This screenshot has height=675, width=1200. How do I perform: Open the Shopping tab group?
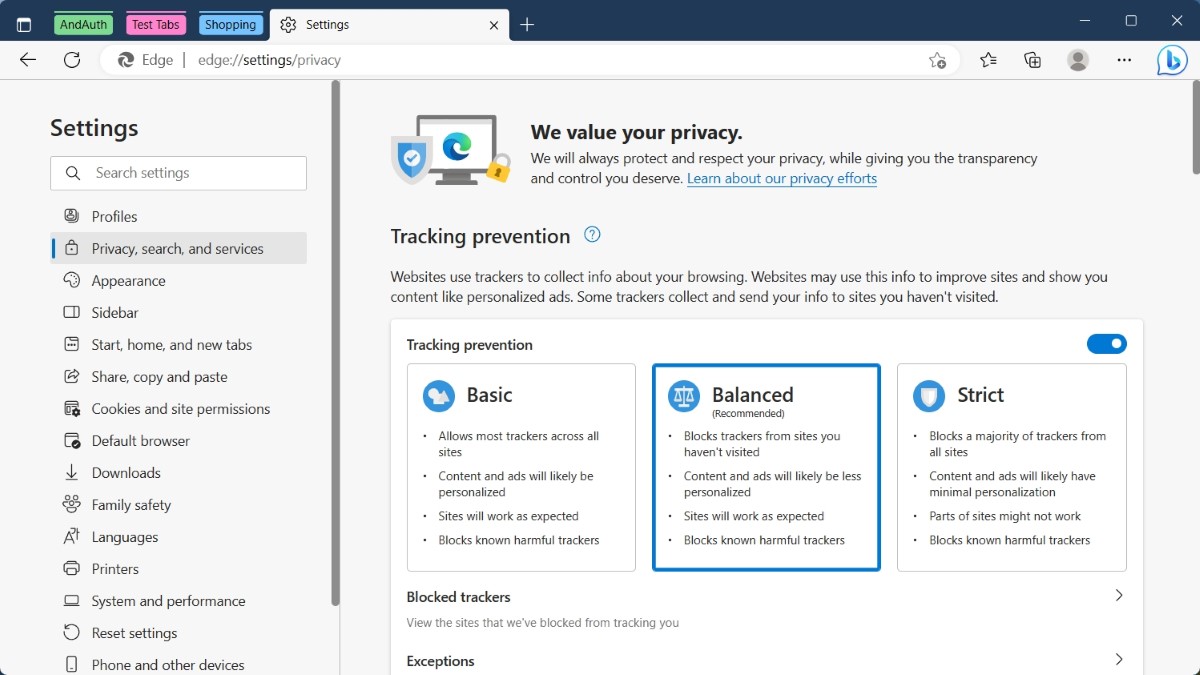coord(231,25)
